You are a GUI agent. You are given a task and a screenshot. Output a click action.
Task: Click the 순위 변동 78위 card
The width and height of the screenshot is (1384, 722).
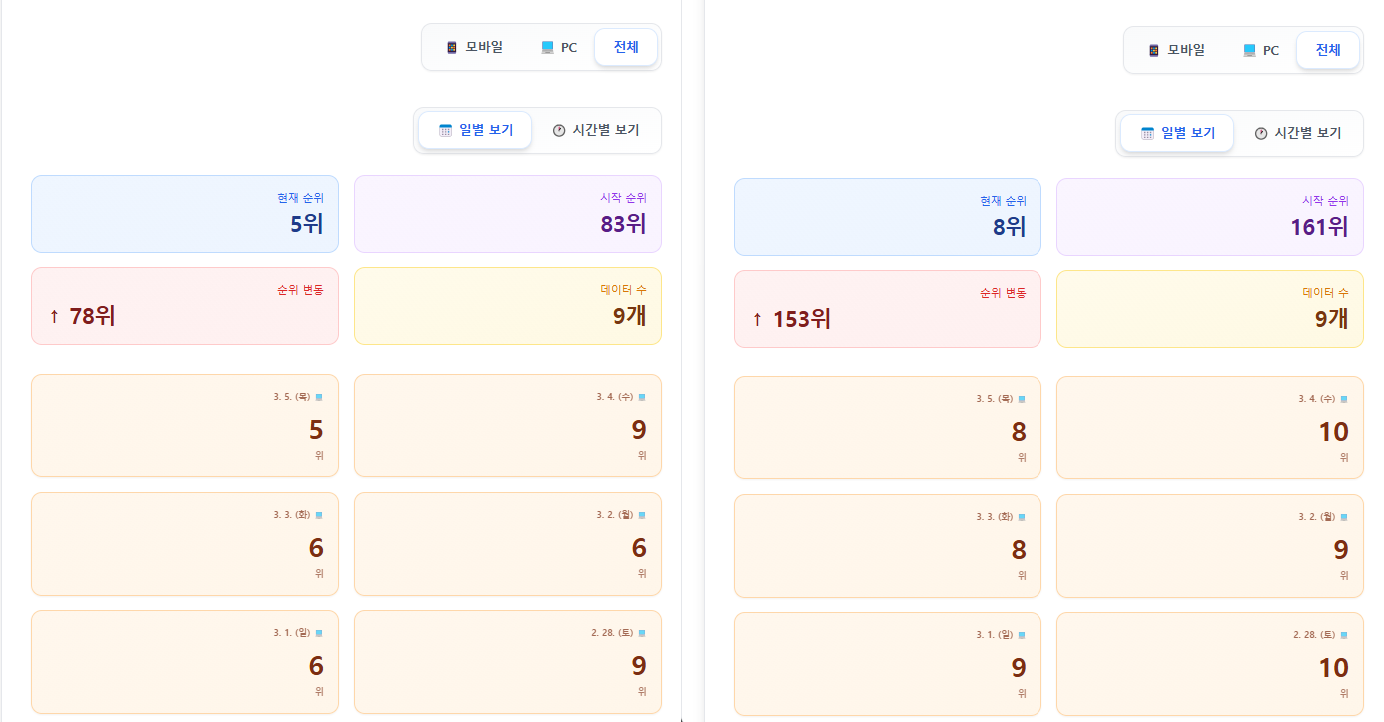(x=185, y=306)
